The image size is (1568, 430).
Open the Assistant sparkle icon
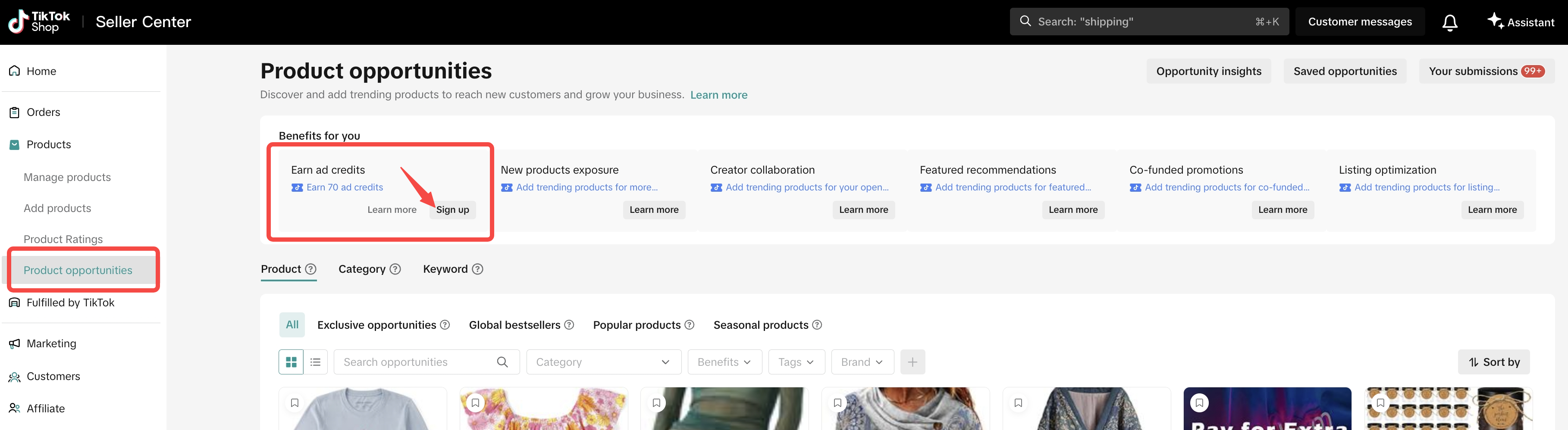pos(1495,21)
